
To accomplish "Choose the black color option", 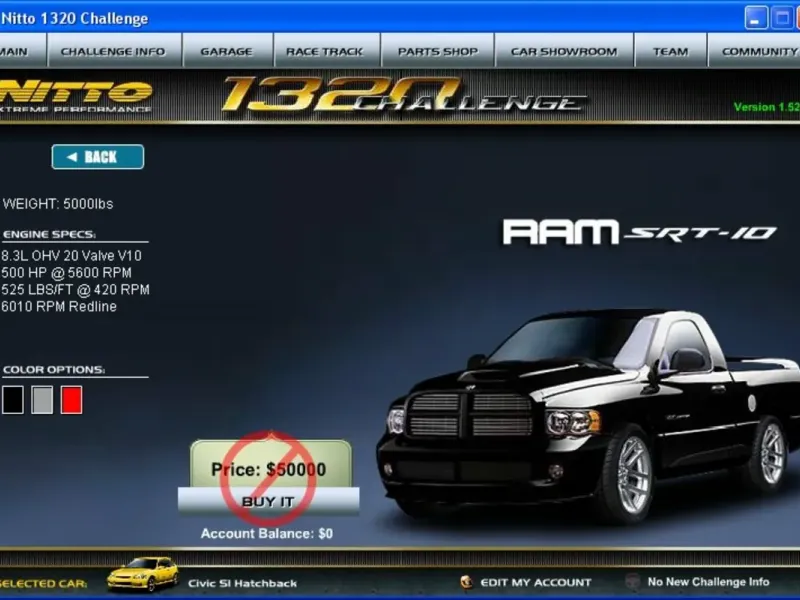I will (13, 399).
